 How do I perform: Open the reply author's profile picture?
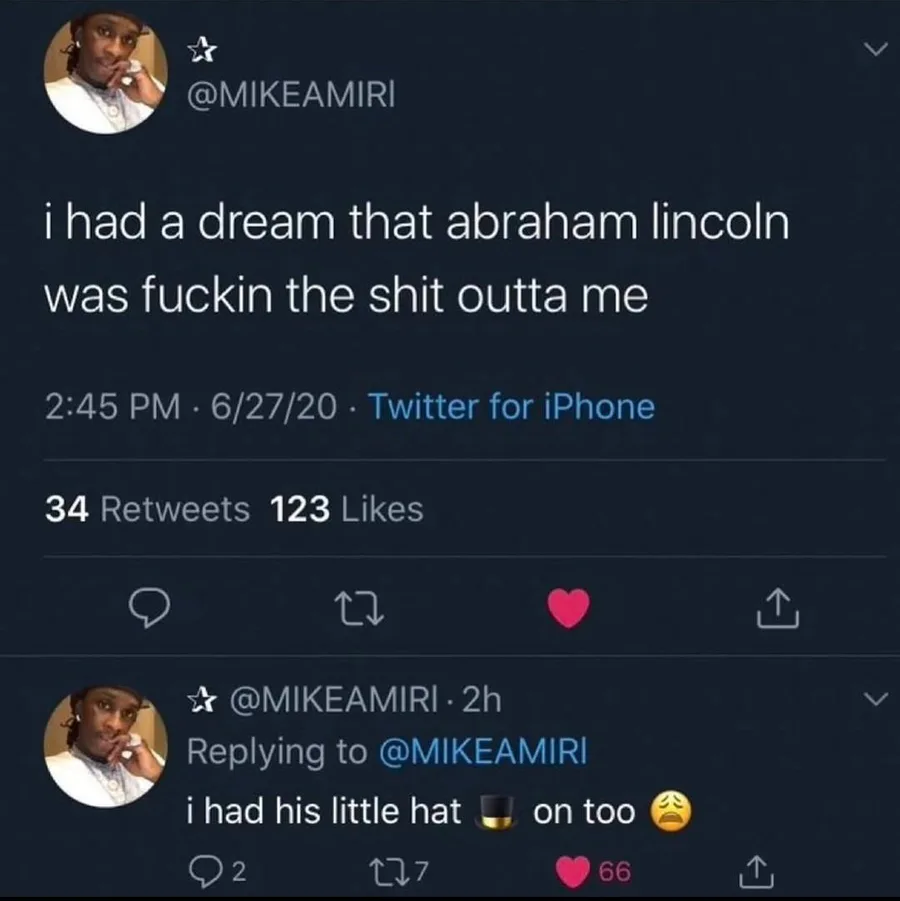(x=106, y=746)
